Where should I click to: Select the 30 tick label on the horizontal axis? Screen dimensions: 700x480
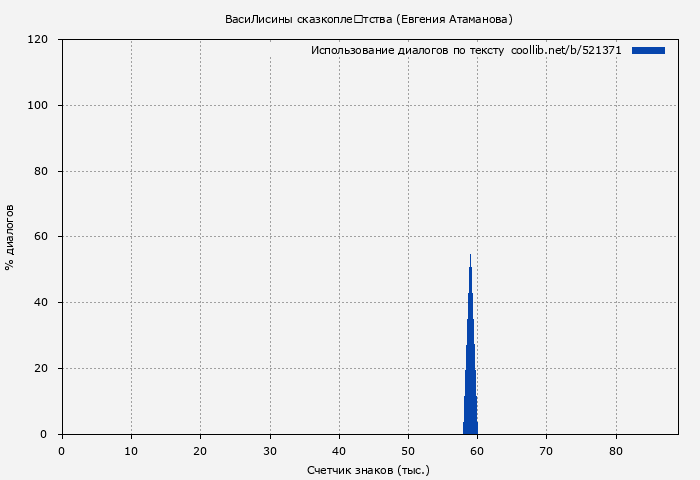269,450
